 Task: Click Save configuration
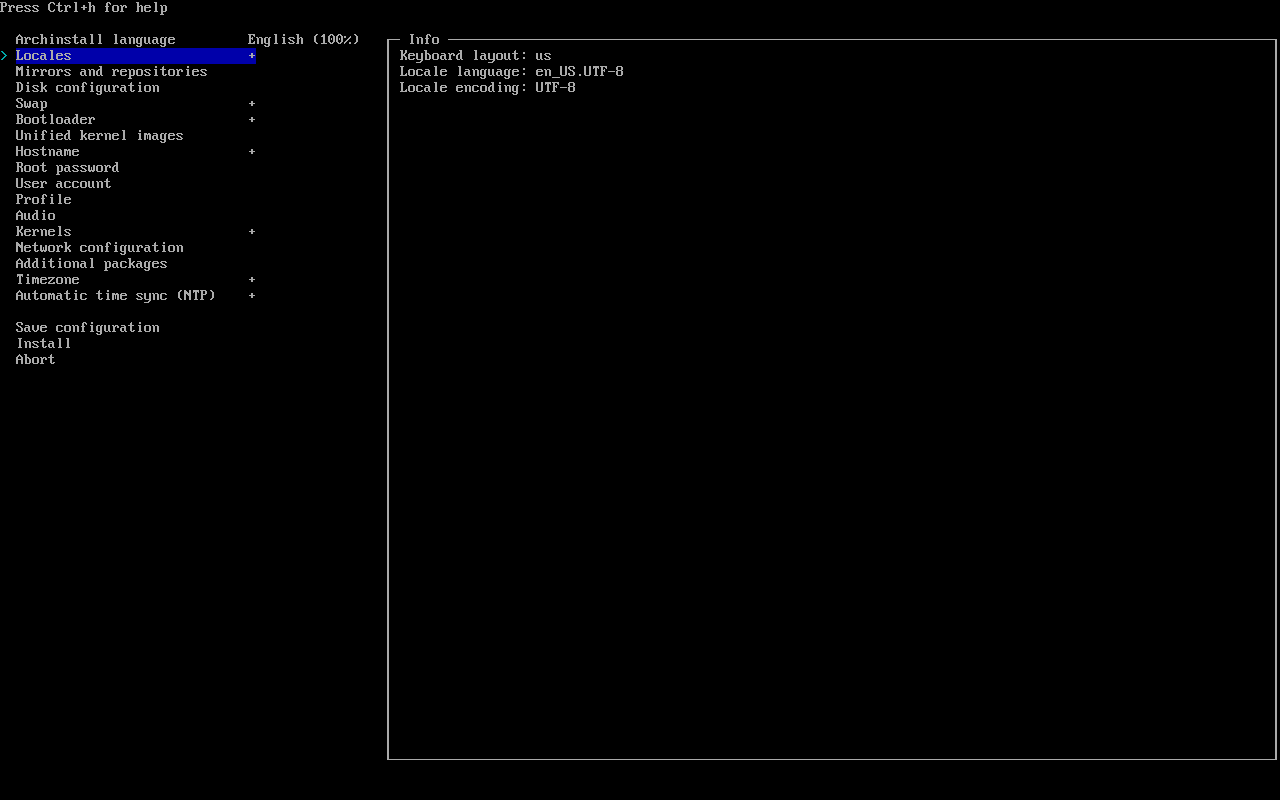[87, 328]
